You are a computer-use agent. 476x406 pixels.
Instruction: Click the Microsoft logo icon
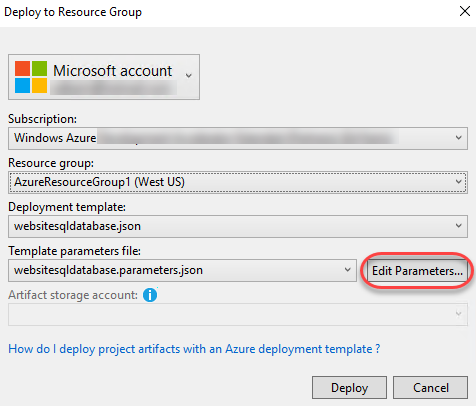[x=31, y=77]
